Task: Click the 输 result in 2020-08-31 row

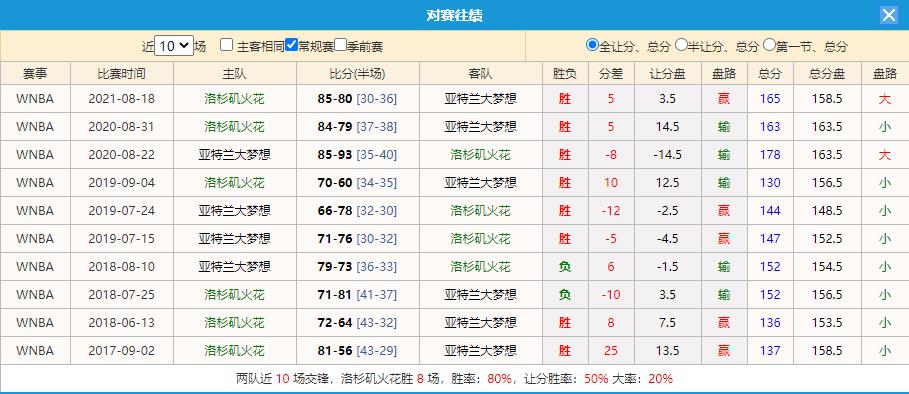Action: tap(724, 127)
